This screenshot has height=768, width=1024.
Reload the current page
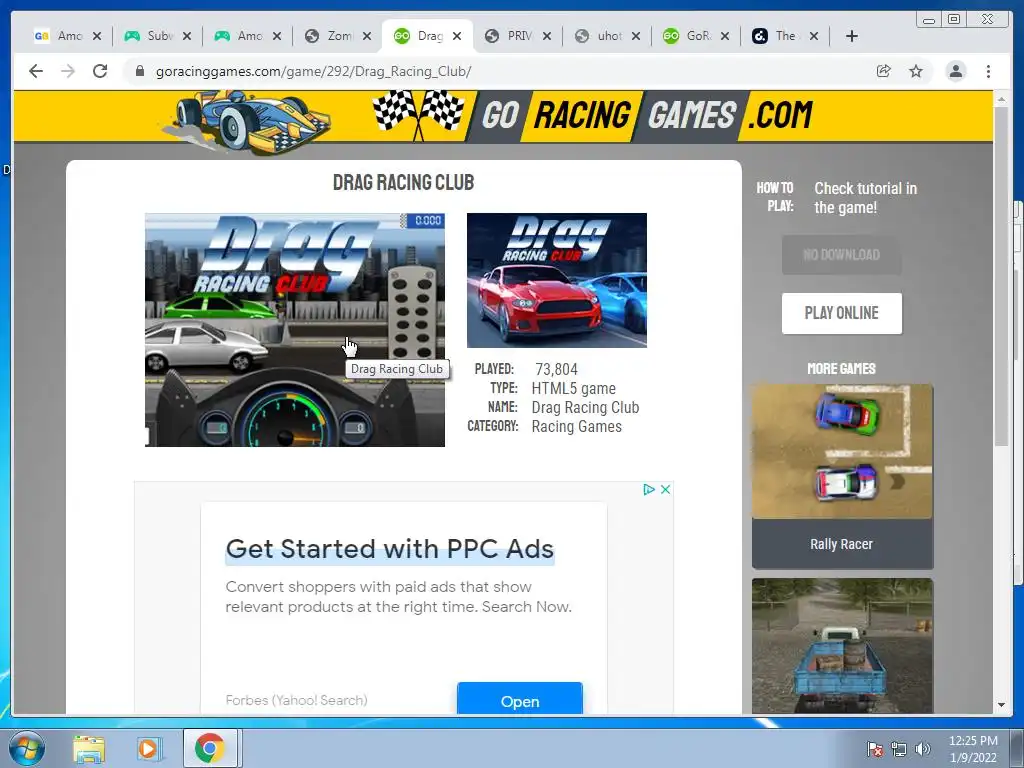coord(100,71)
